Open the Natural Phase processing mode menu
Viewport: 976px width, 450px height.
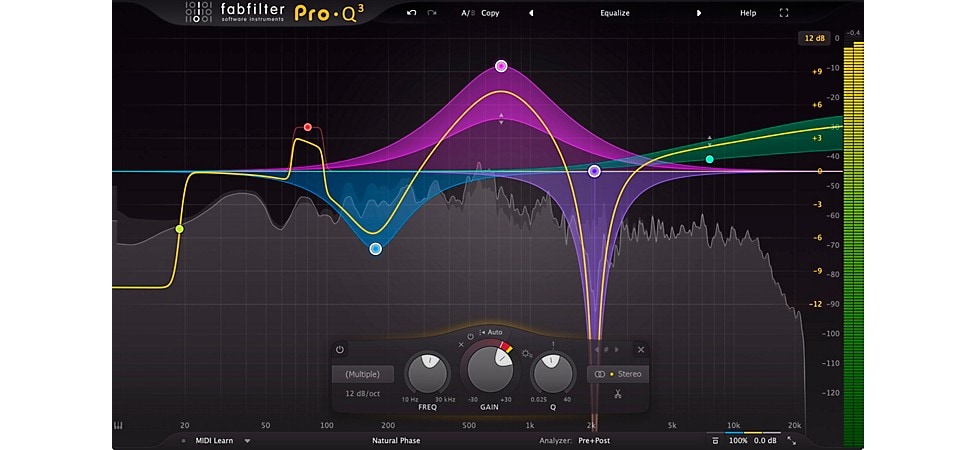[396, 441]
